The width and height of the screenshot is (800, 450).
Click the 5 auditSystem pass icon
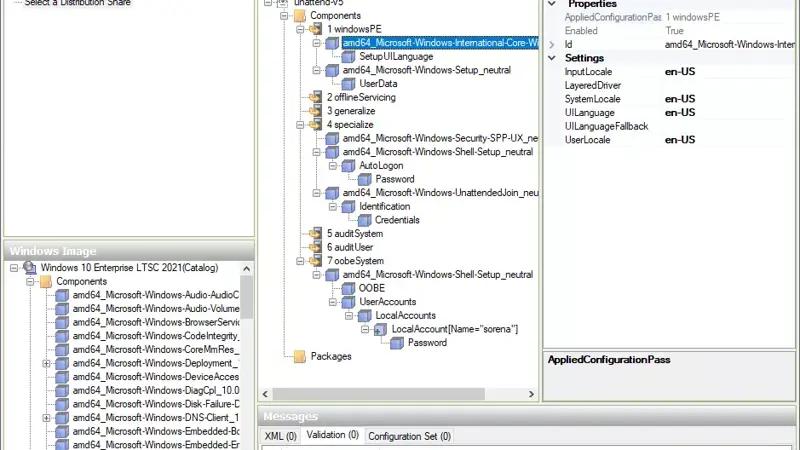316,234
